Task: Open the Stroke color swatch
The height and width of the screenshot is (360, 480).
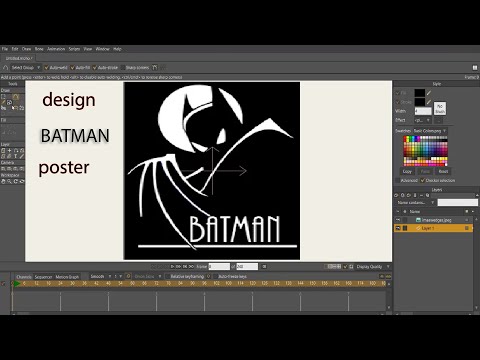Action: click(420, 102)
